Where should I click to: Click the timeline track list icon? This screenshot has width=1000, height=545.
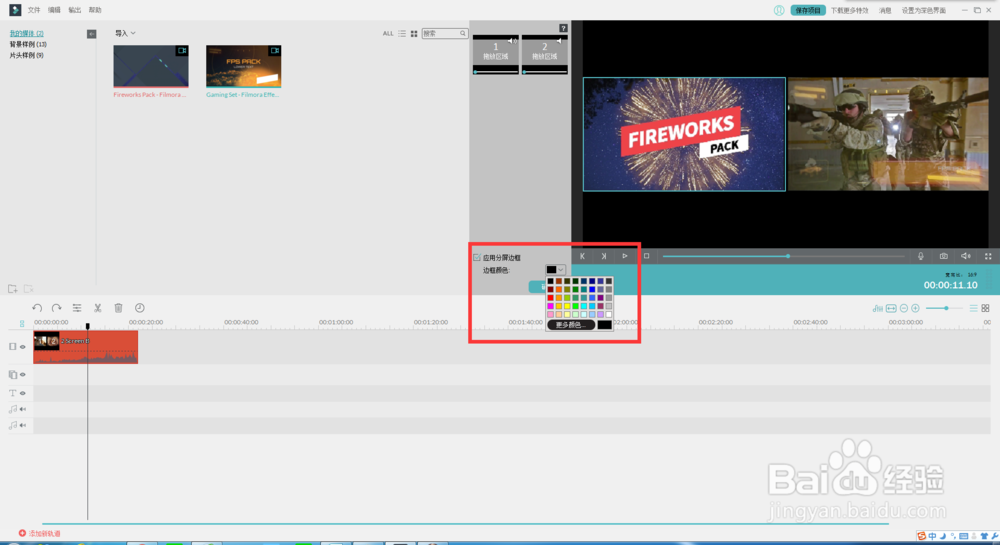click(x=973, y=309)
